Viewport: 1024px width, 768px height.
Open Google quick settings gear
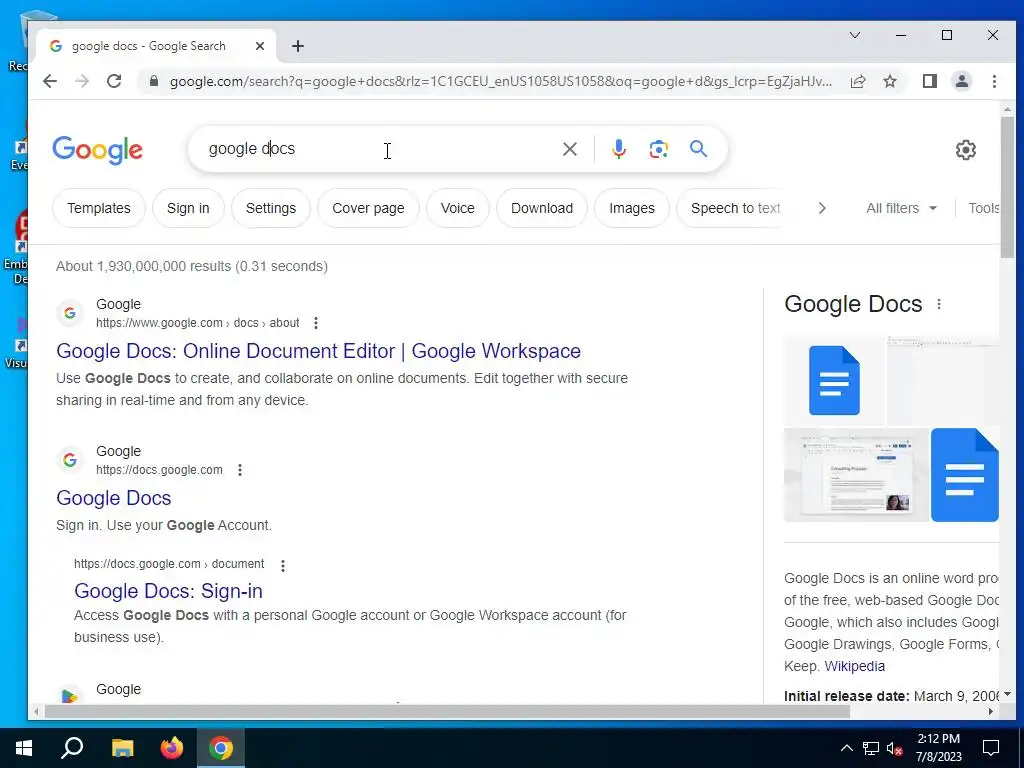pos(965,150)
